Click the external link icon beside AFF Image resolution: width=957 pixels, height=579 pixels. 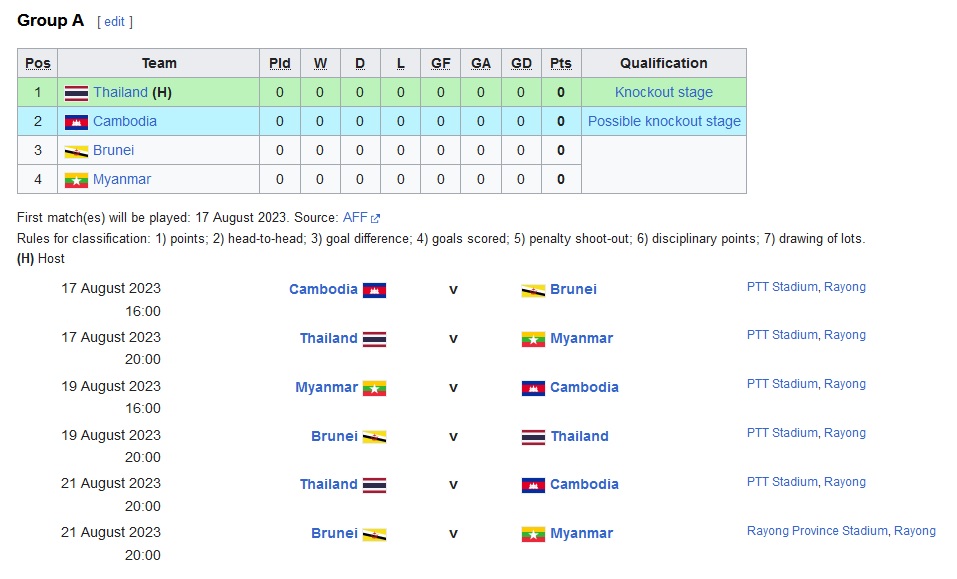(376, 218)
